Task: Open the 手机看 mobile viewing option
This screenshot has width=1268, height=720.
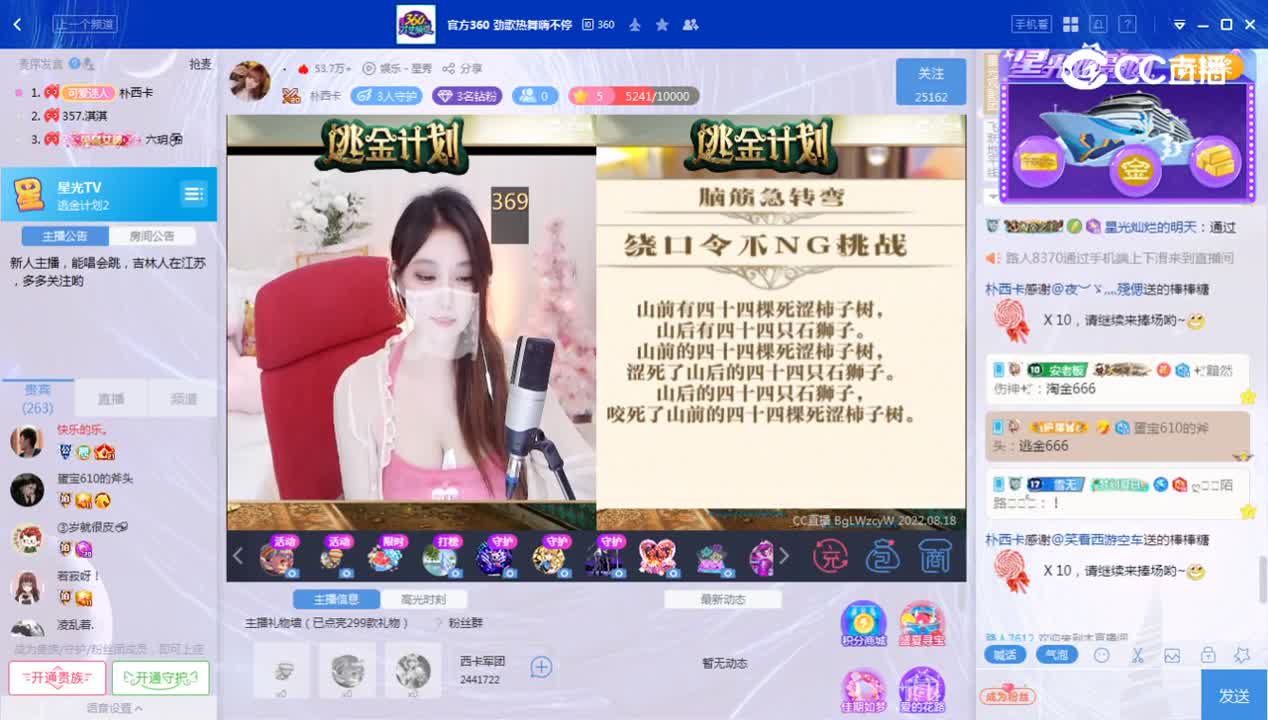Action: coord(1032,24)
